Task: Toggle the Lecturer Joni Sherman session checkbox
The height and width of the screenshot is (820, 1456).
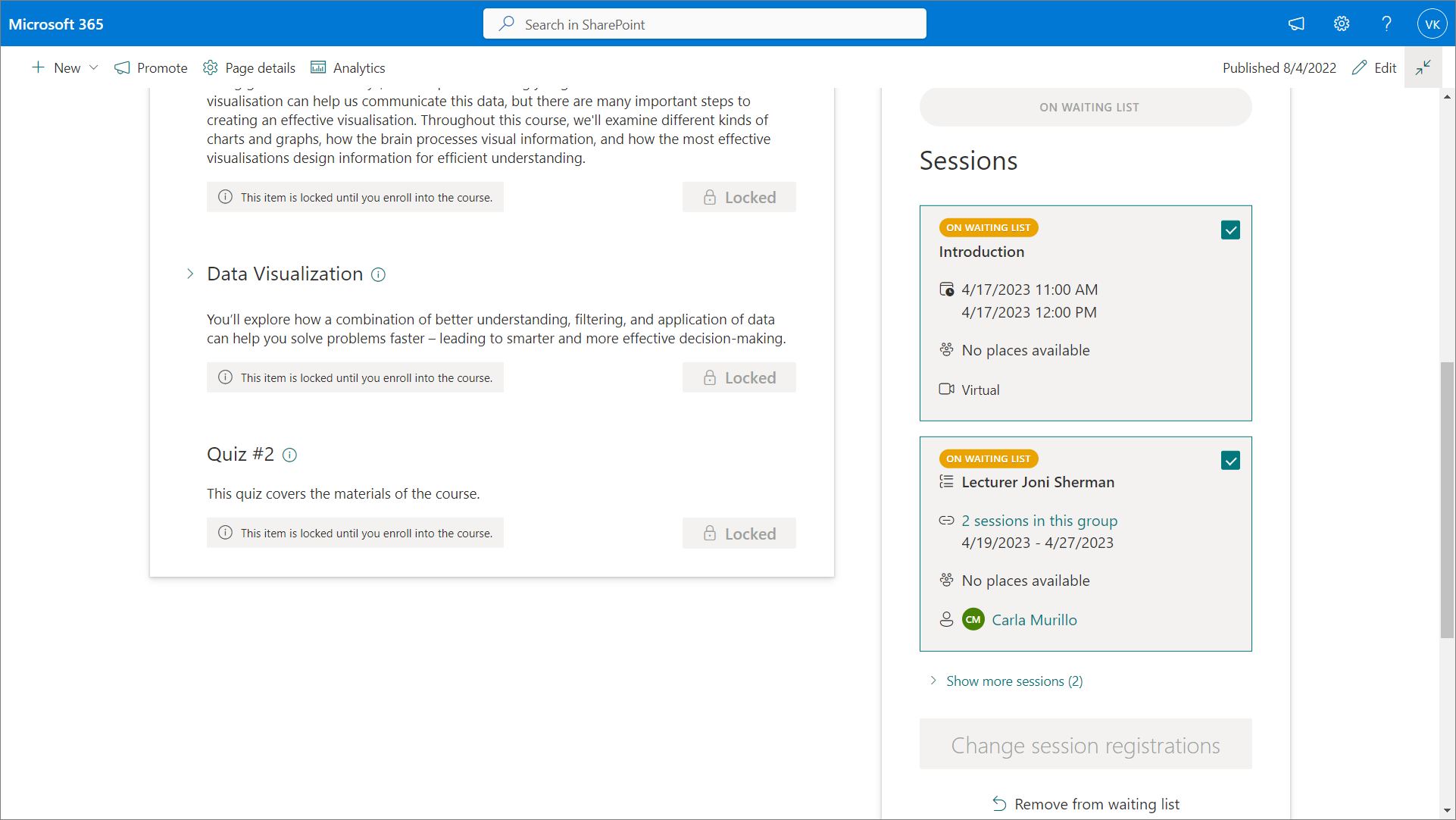Action: pyautogui.click(x=1230, y=461)
